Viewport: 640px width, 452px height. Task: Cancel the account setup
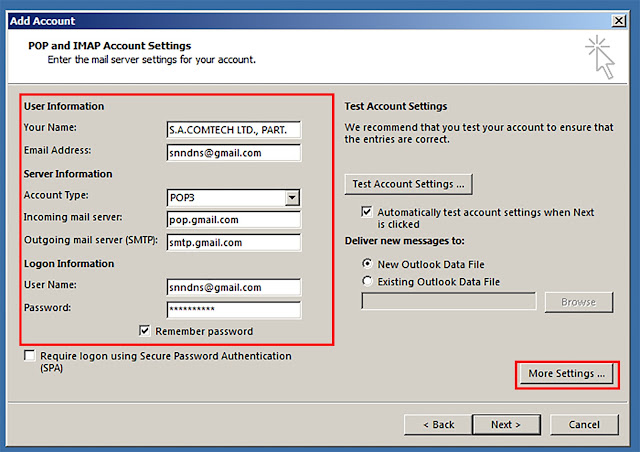[x=584, y=425]
